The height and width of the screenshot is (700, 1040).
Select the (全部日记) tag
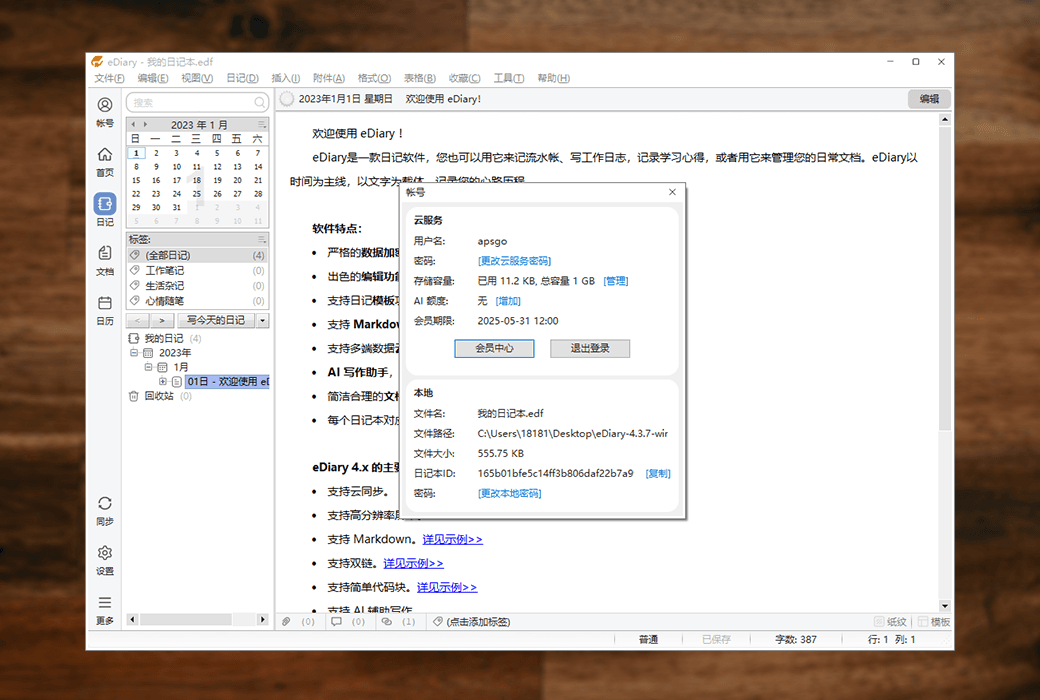[197, 255]
